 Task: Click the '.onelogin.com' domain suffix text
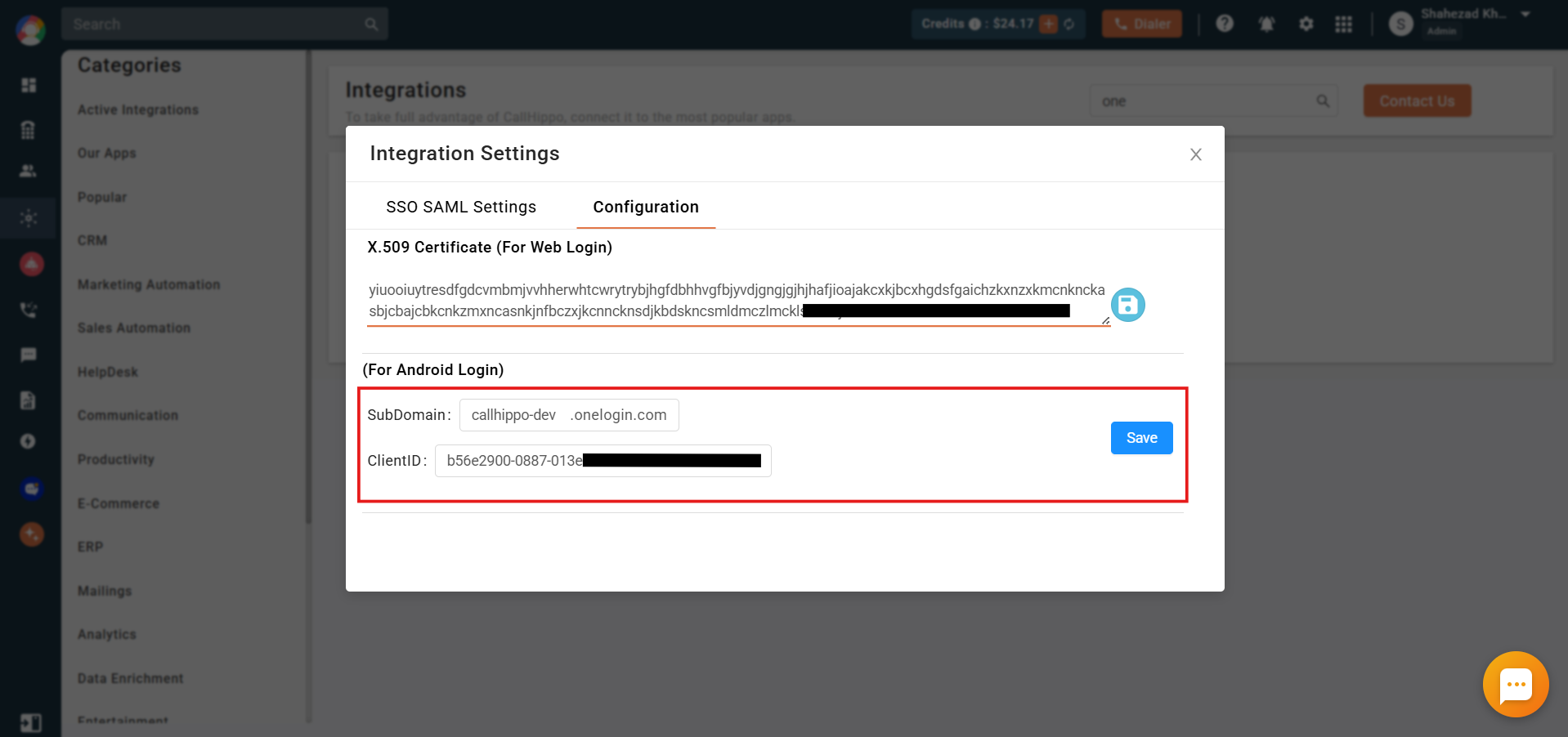tap(619, 415)
